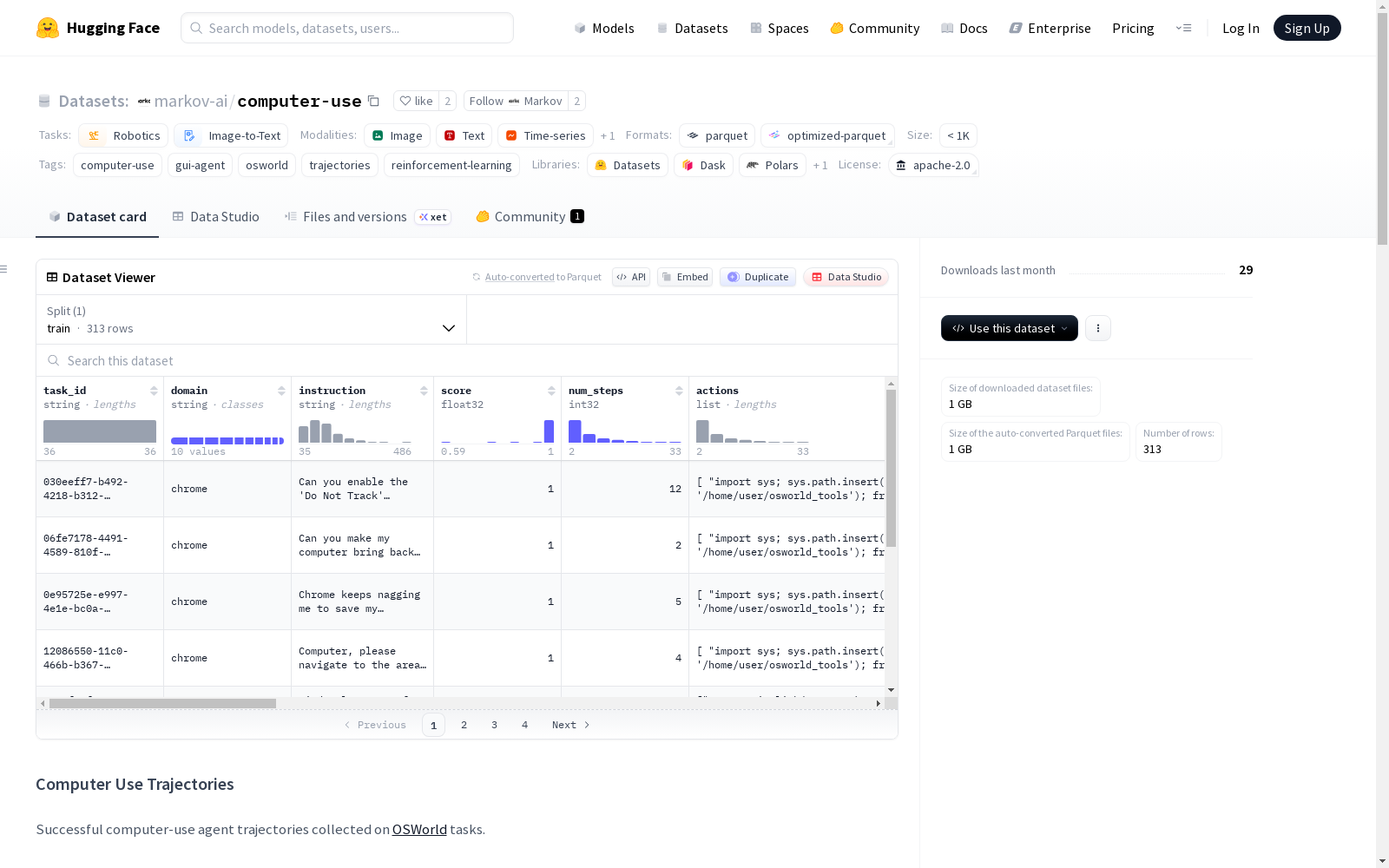Open the Models page
Screen dimensions: 1389x868
(x=604, y=28)
